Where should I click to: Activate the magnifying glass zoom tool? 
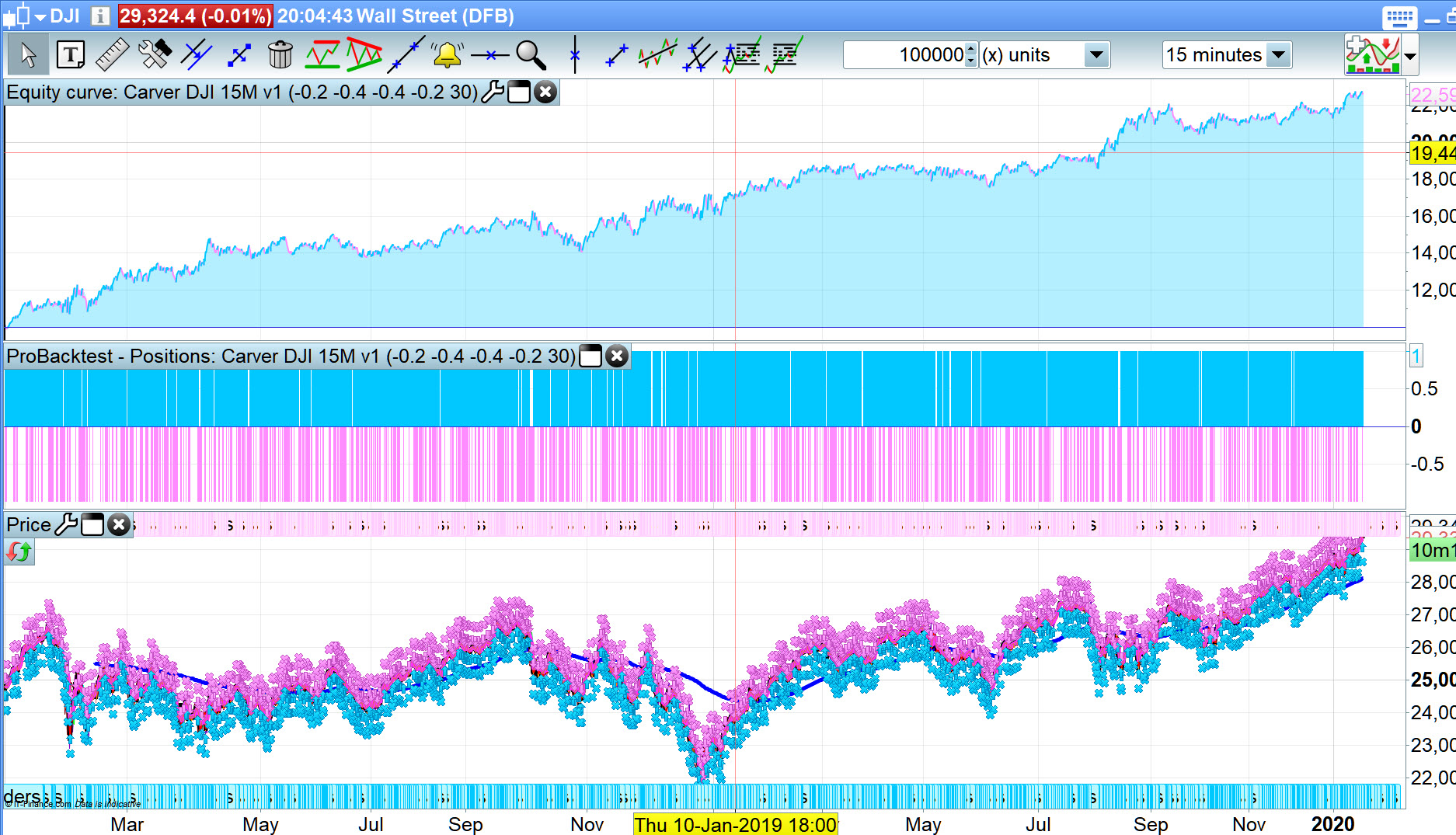[531, 55]
